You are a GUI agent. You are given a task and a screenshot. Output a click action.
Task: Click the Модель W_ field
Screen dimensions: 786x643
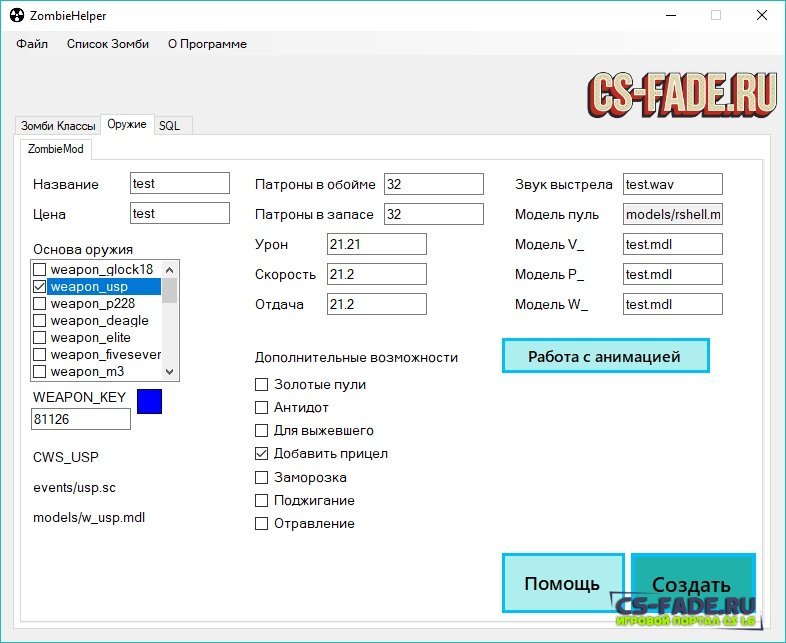673,304
